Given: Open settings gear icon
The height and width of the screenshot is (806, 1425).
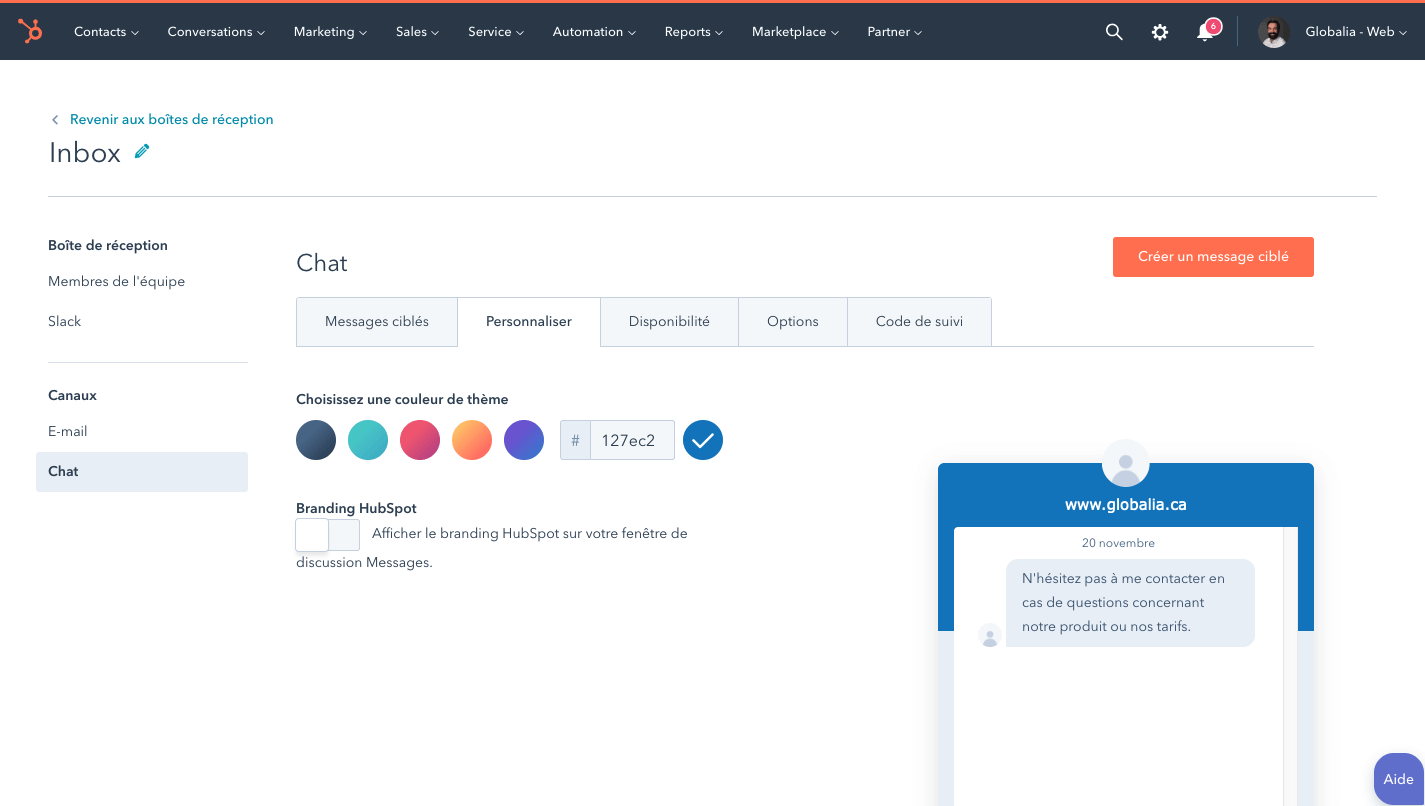Looking at the screenshot, I should (1160, 32).
